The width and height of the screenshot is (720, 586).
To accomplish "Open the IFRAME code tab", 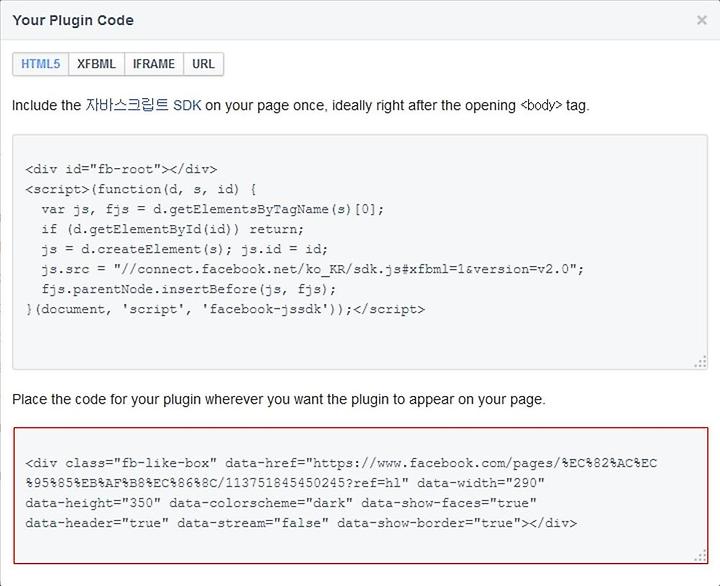I will (x=154, y=64).
